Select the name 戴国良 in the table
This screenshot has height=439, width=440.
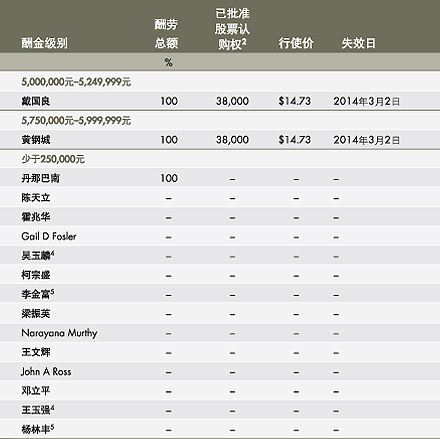pos(36,101)
